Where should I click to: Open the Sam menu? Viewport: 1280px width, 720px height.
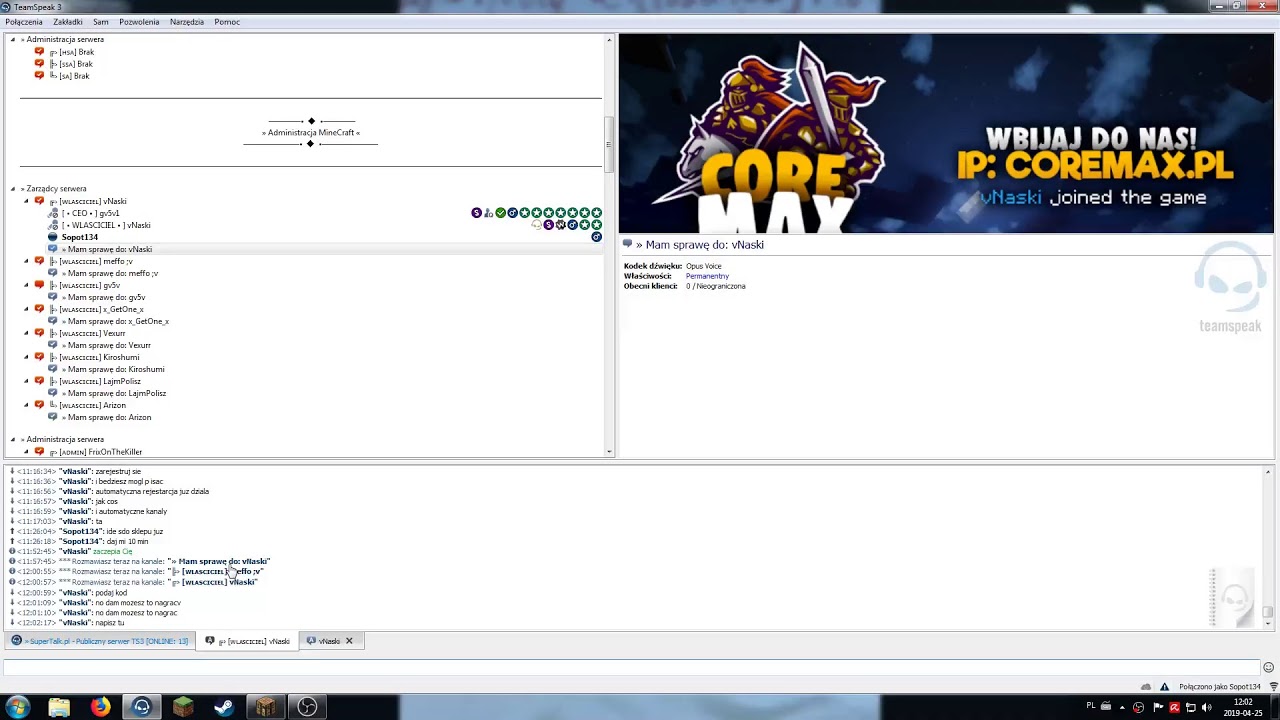pyautogui.click(x=101, y=22)
